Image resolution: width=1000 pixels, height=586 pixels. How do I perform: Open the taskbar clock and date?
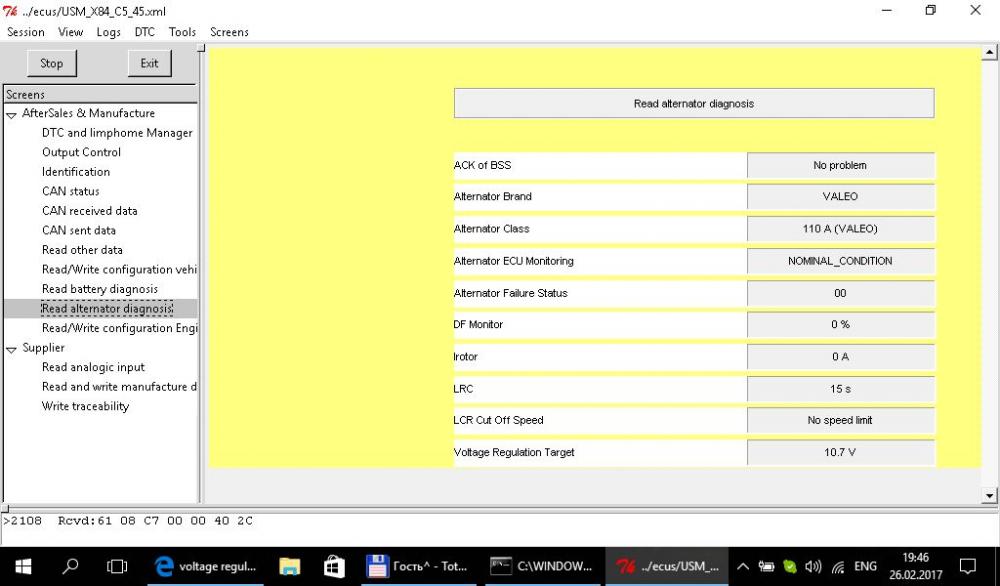tap(915, 566)
